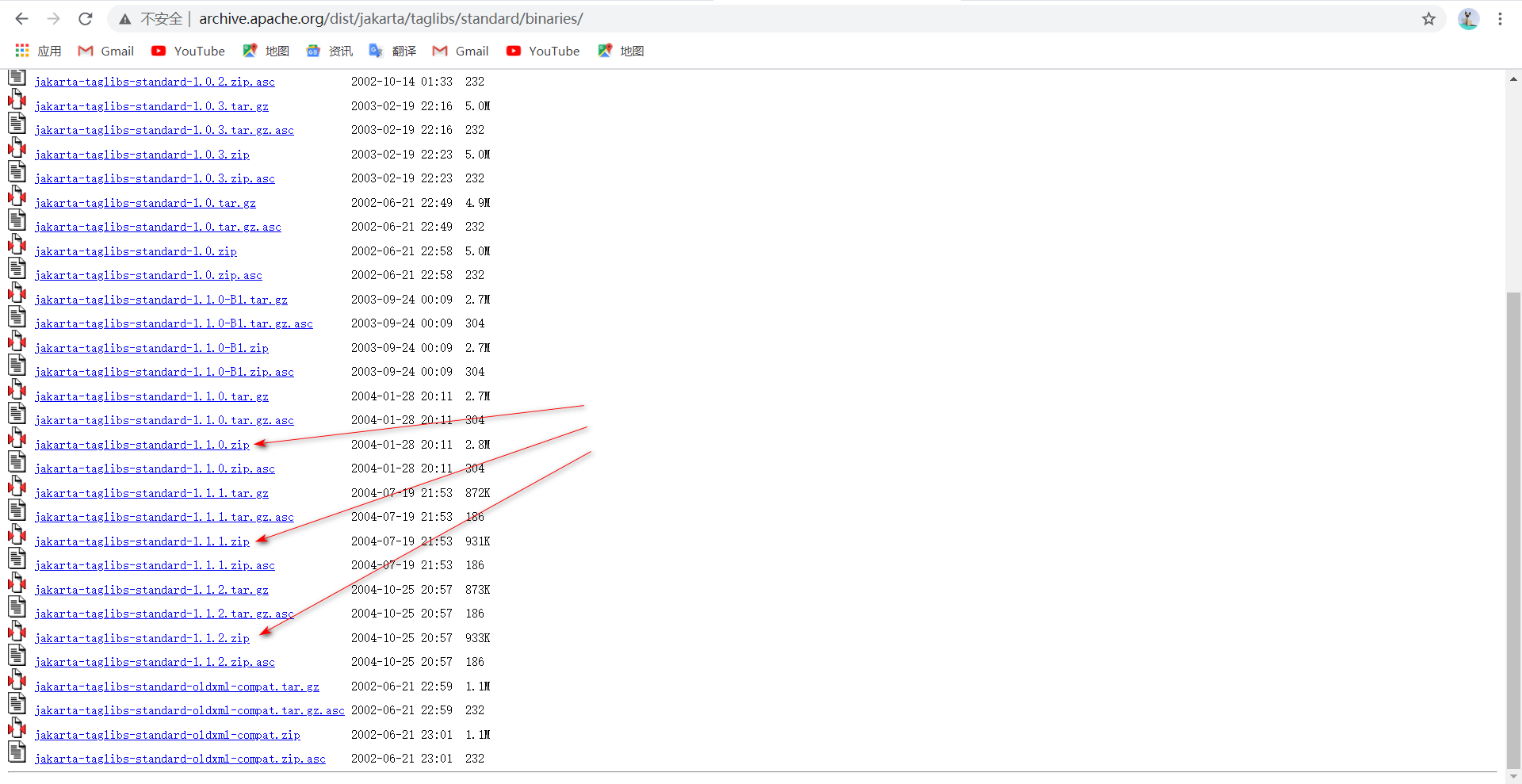Click the back navigation arrow
Viewport: 1522px width, 784px height.
coord(21,18)
